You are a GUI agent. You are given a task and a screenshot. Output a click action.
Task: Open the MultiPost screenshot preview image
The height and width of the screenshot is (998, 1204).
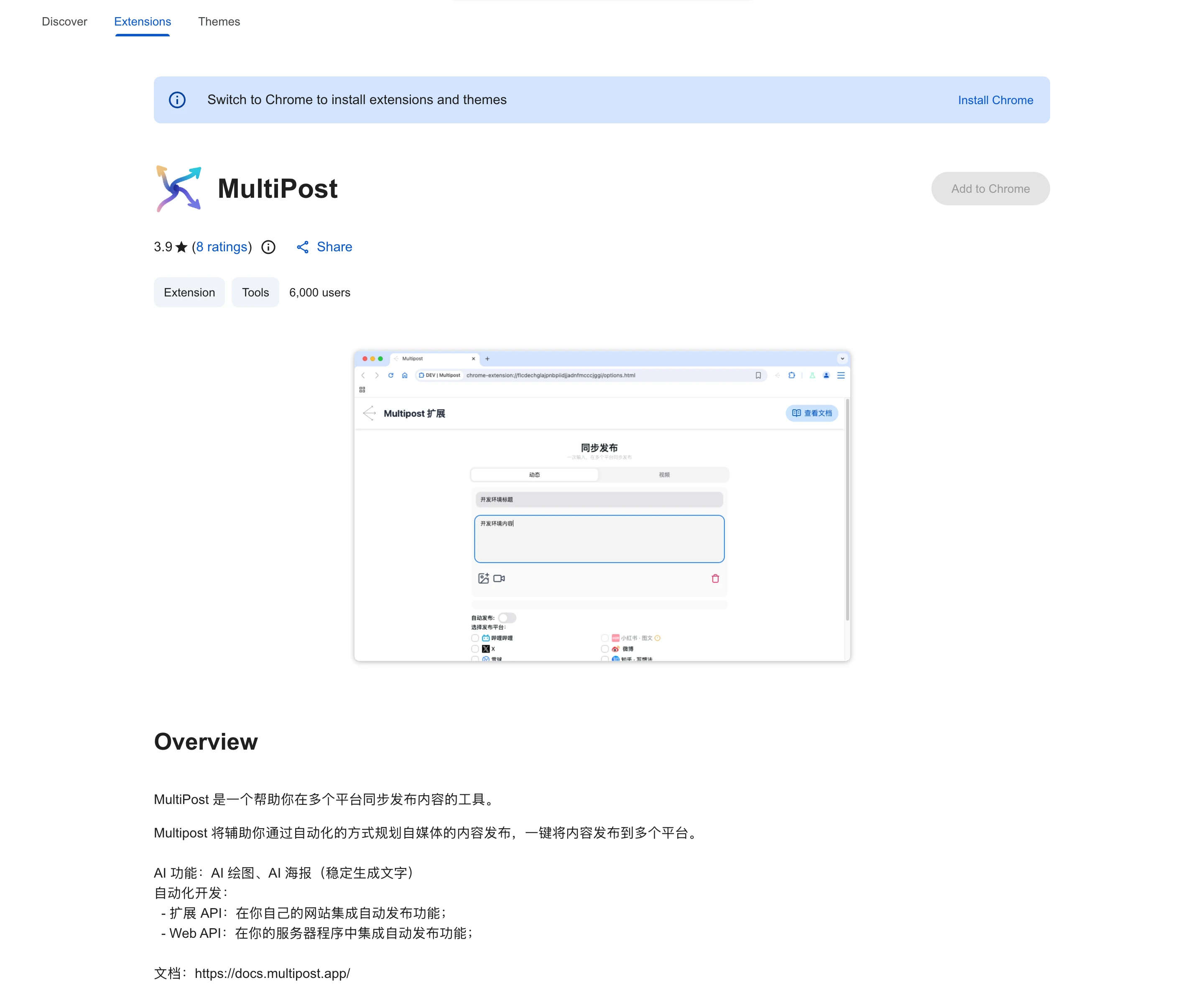coord(602,505)
